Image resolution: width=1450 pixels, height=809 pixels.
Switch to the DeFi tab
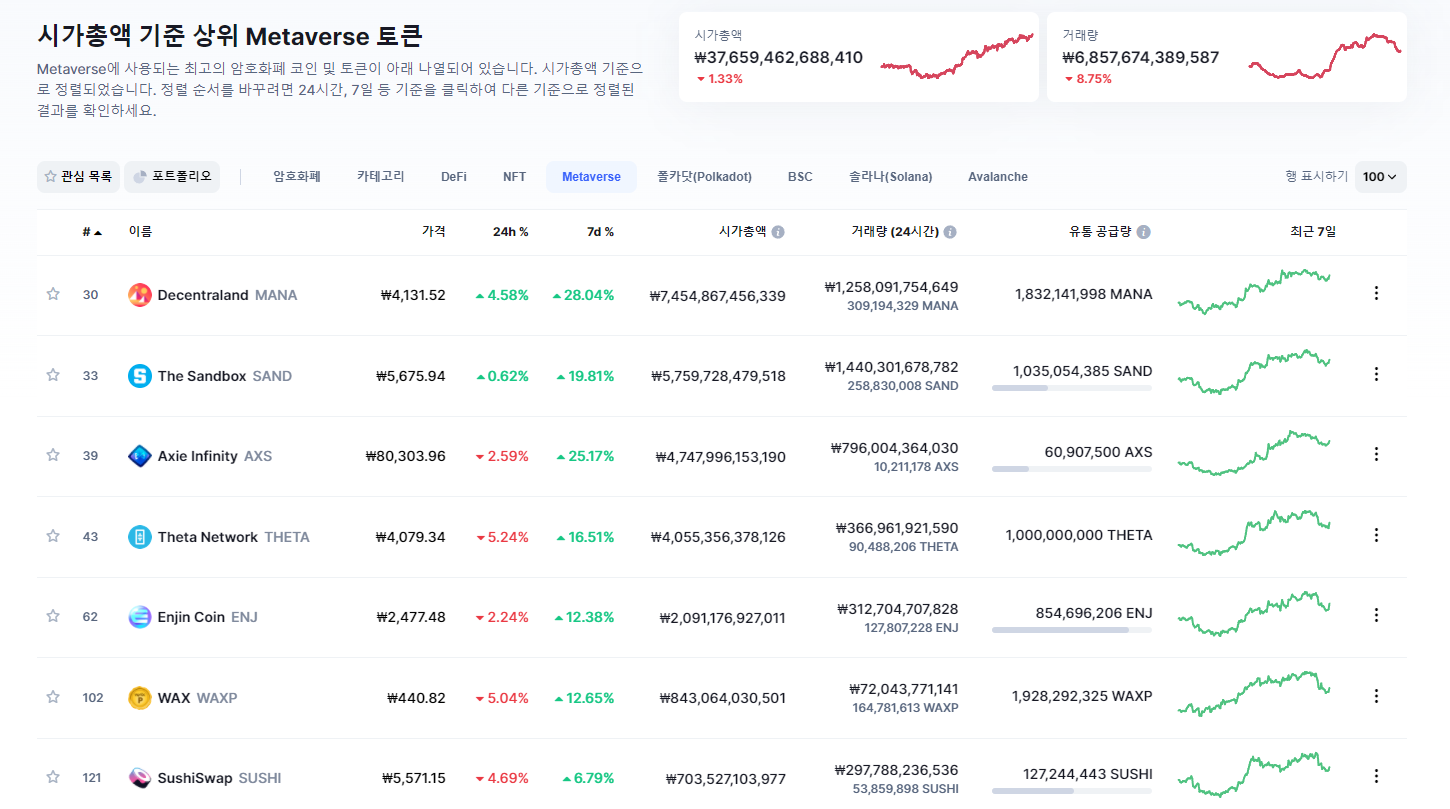click(454, 177)
